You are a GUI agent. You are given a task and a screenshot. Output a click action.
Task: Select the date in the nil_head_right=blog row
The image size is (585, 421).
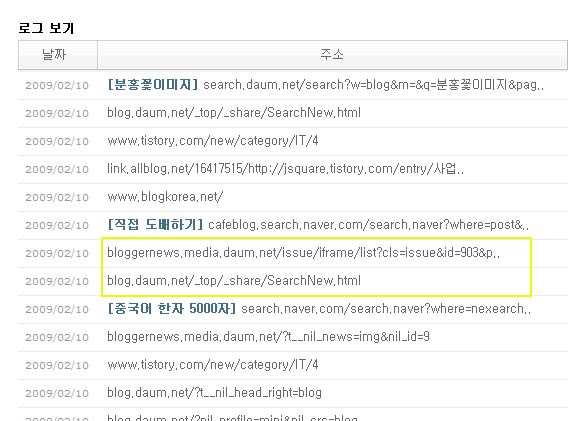click(x=57, y=393)
